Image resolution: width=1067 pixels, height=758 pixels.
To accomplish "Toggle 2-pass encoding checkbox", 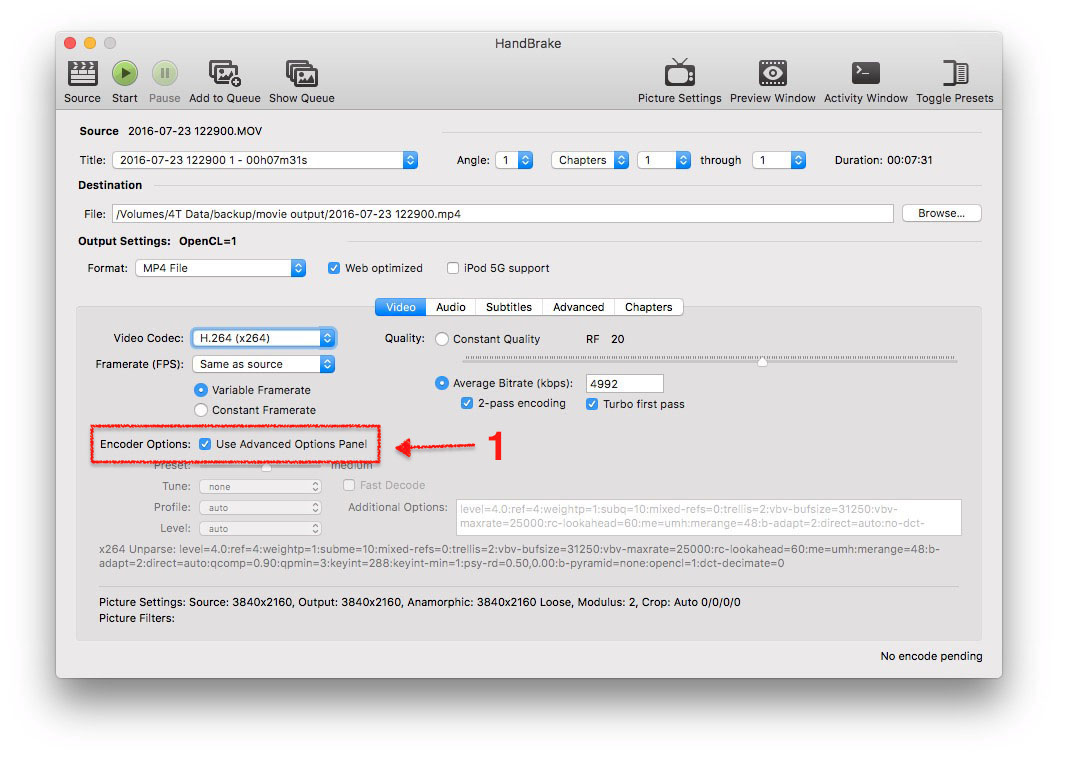I will [467, 403].
